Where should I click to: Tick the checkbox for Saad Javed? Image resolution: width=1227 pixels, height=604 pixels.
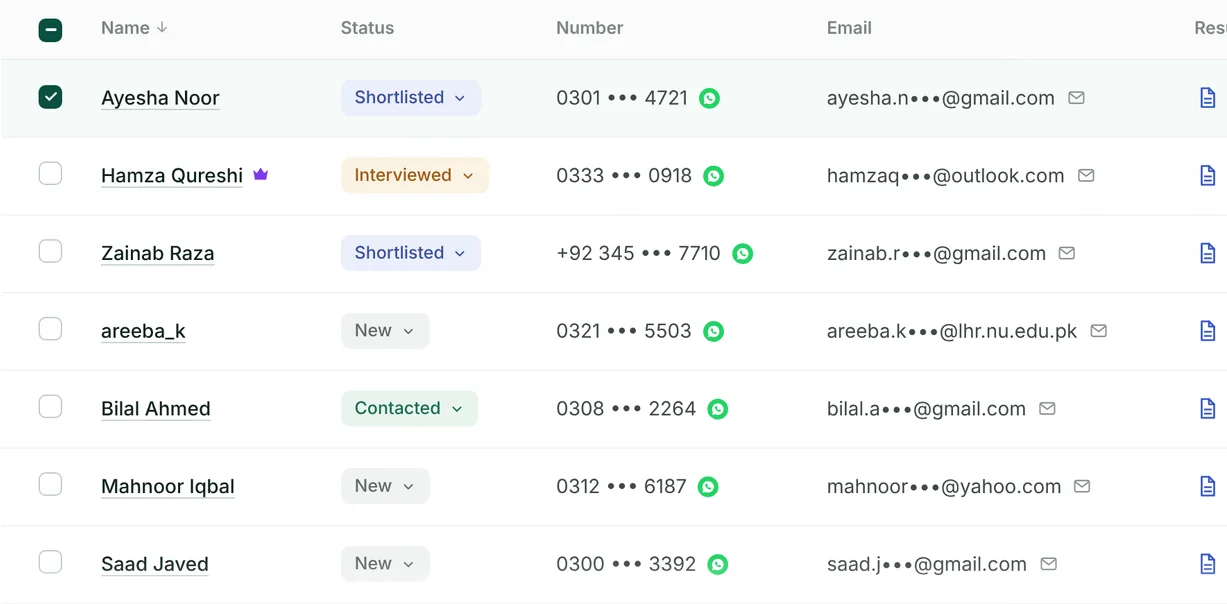pos(50,562)
